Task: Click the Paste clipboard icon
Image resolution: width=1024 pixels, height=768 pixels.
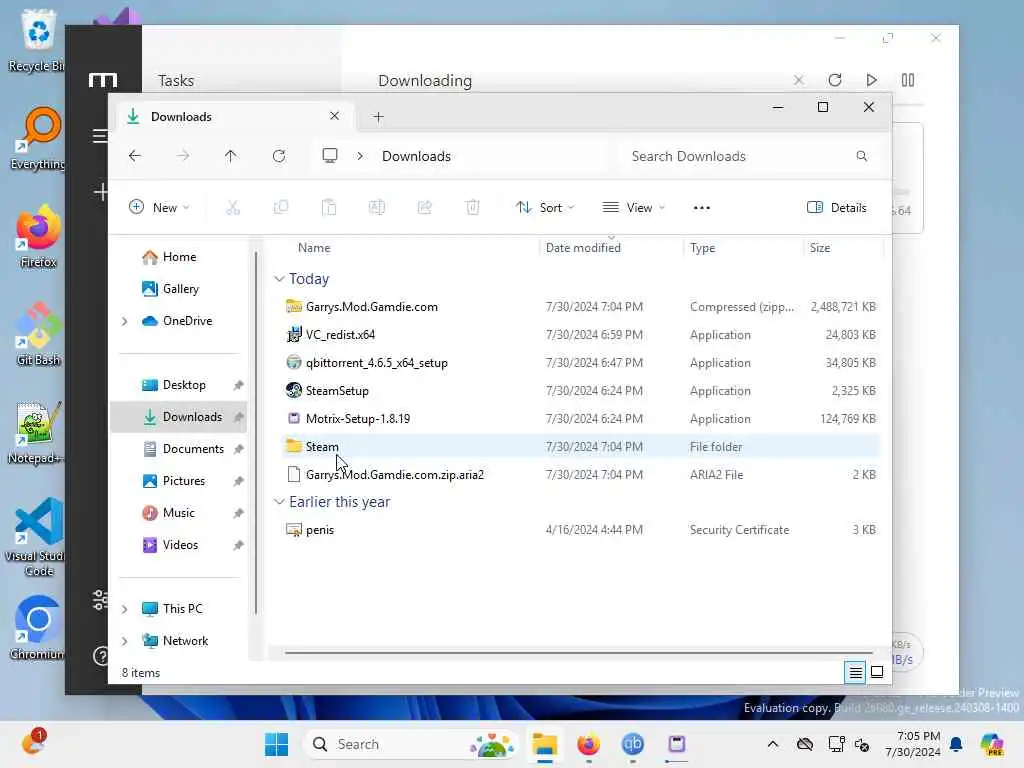Action: 329,208
